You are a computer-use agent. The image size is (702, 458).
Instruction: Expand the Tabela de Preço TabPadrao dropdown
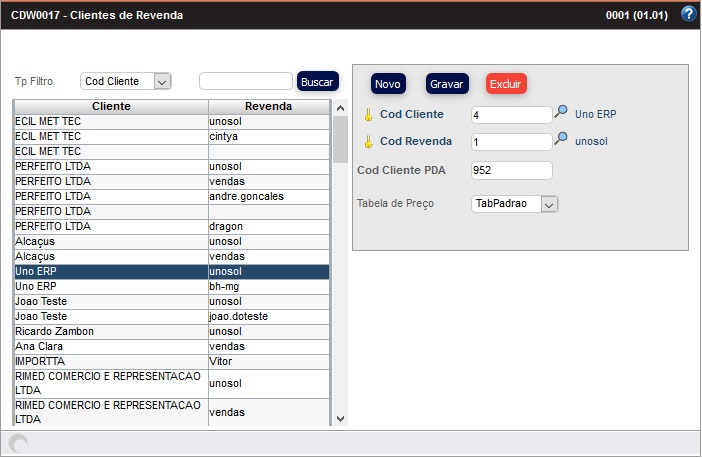(x=514, y=204)
